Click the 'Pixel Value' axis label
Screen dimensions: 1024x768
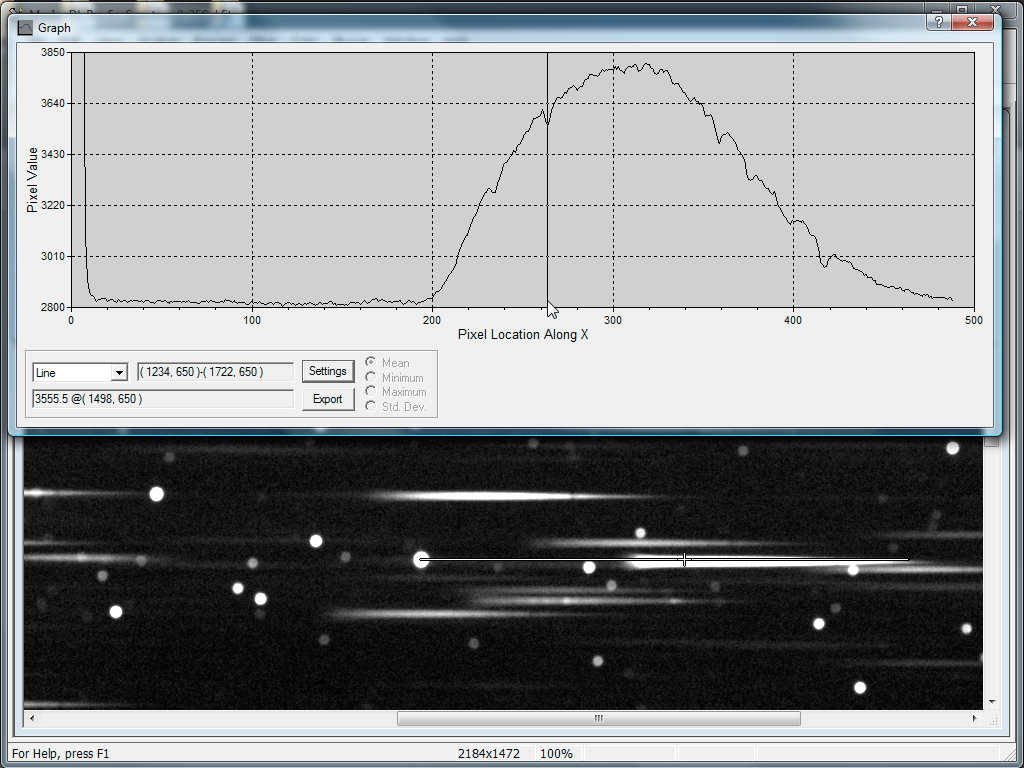32,180
